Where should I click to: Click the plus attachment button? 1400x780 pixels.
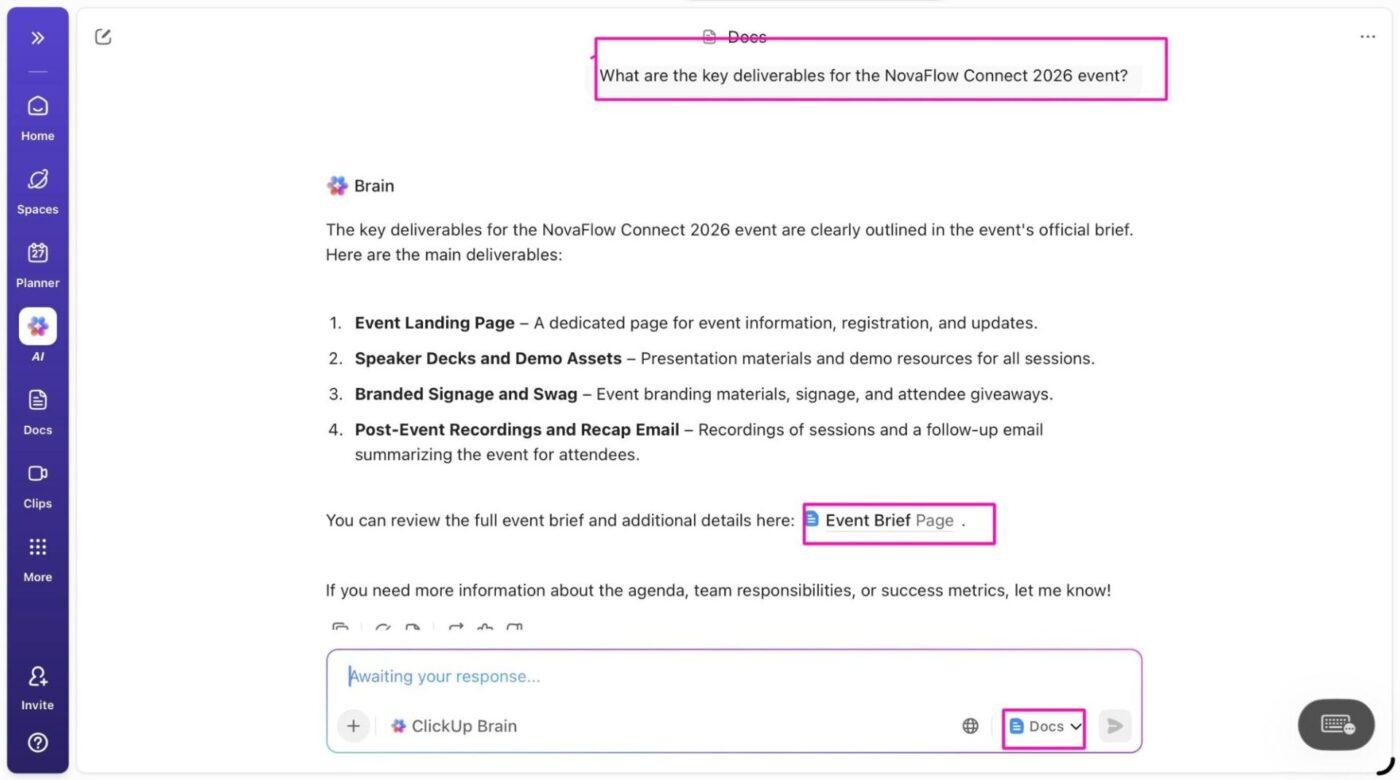(x=353, y=726)
